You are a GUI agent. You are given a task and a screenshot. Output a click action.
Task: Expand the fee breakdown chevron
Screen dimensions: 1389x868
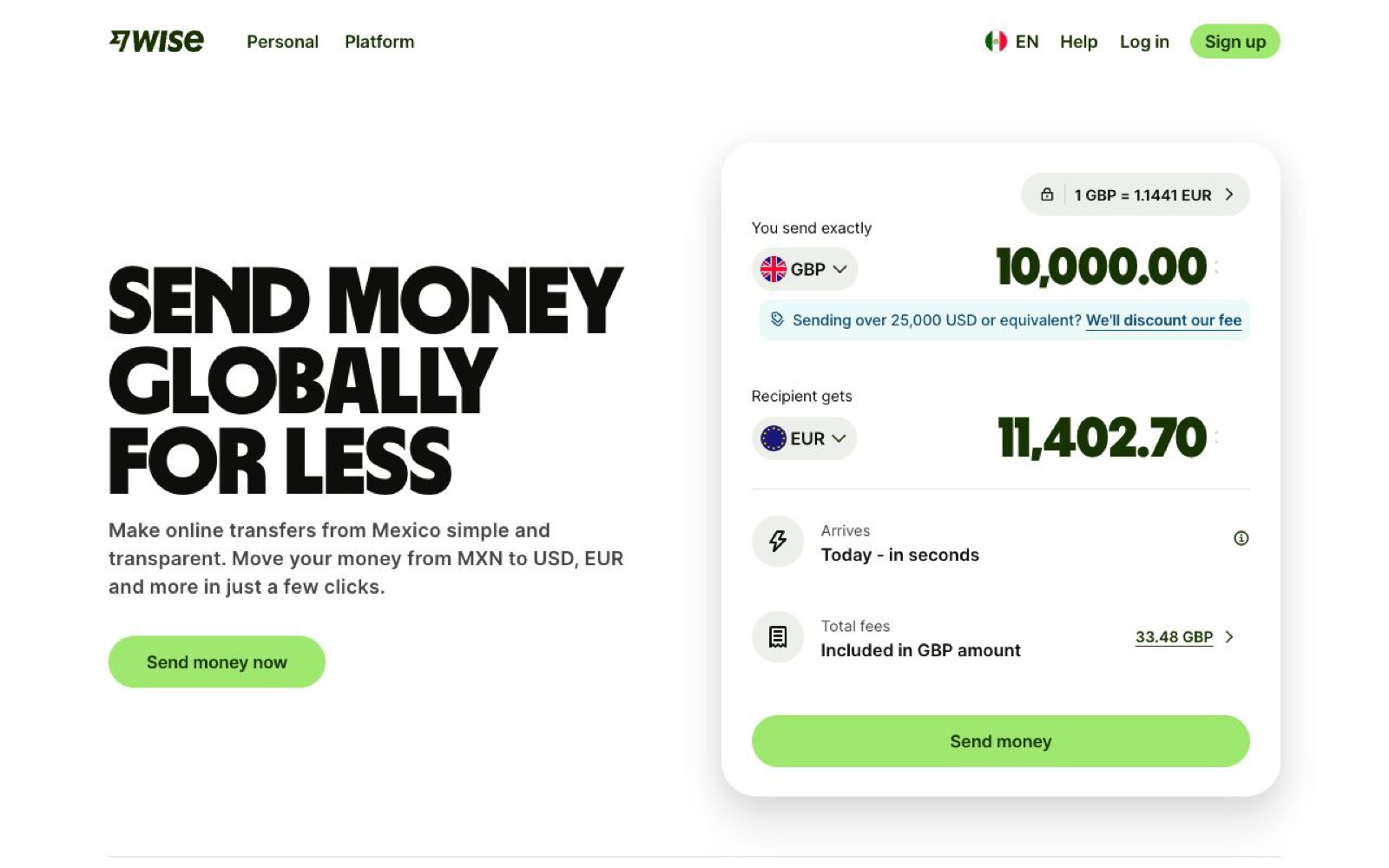pyautogui.click(x=1229, y=637)
